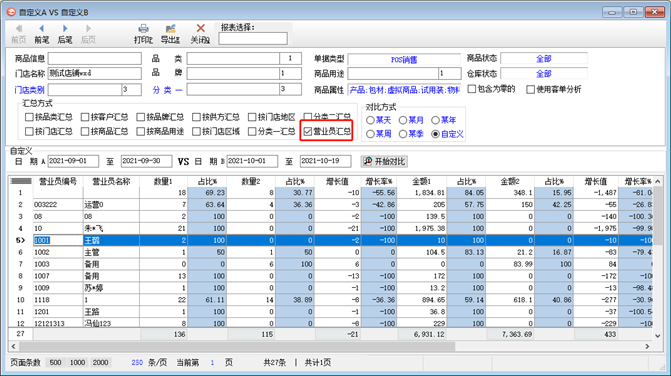Tick the 按商品用途 checkbox
This screenshot has height=376, width=671.
[x=140, y=131]
